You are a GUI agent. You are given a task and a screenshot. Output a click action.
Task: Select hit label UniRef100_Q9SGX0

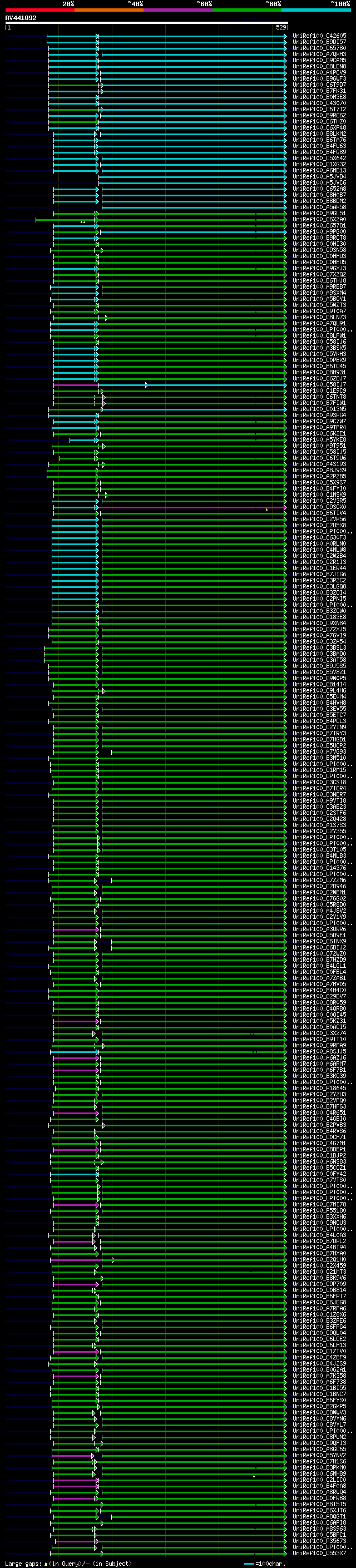point(319,507)
